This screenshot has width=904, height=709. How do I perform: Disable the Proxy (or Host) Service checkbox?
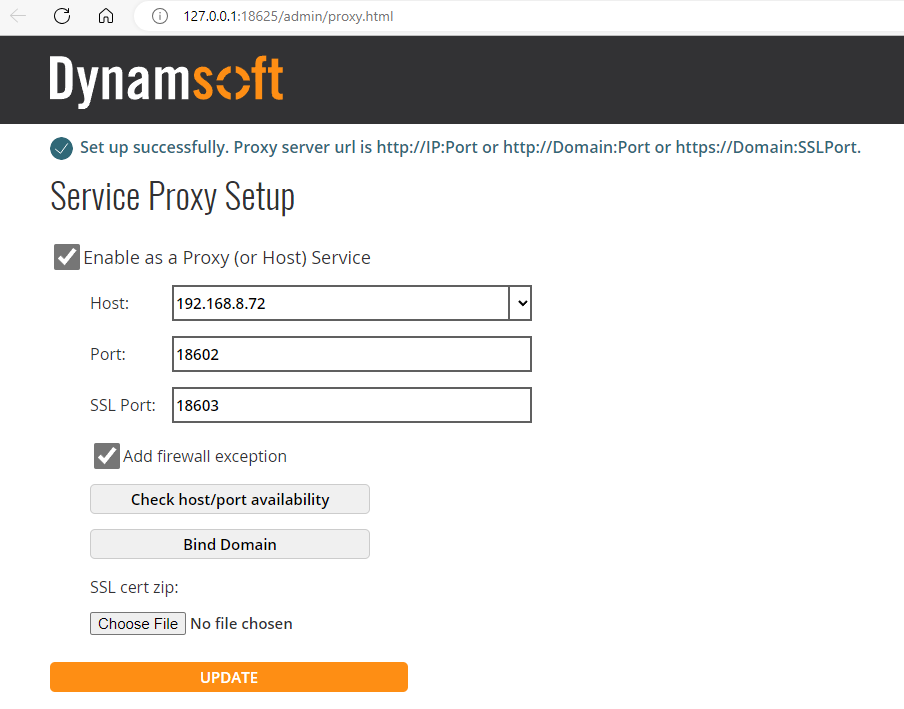pyautogui.click(x=67, y=257)
